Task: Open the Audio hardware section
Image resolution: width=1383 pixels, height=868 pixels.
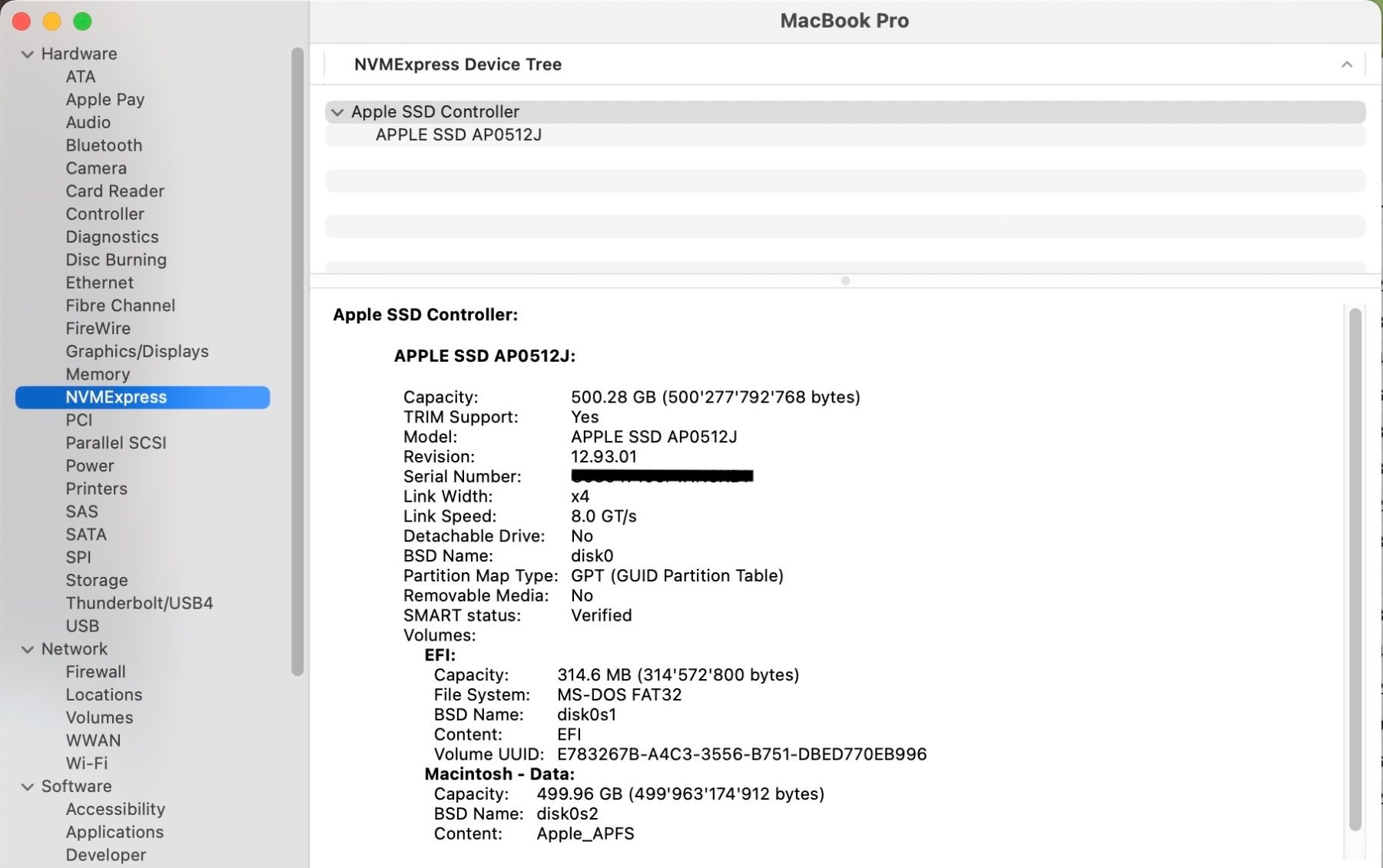Action: [x=88, y=122]
